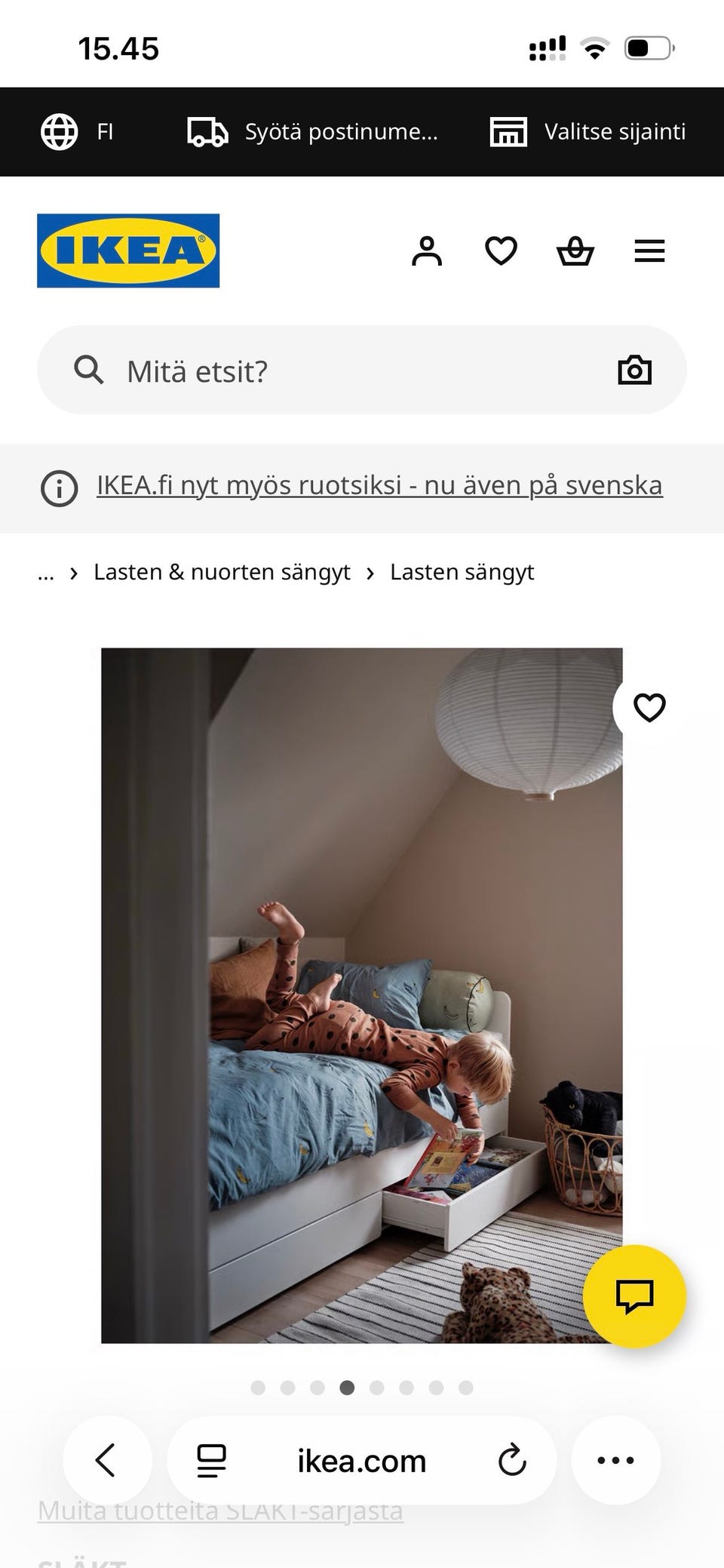The width and height of the screenshot is (724, 1568).
Task: Open the favorites heart icon in header
Action: click(501, 251)
